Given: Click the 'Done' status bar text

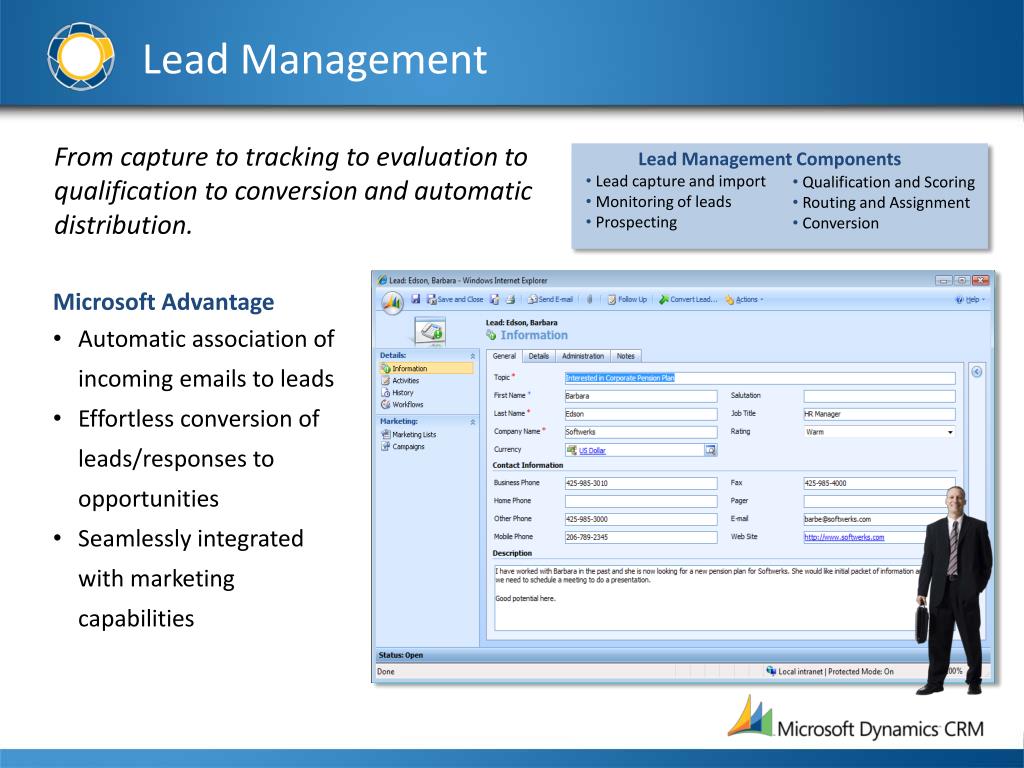Looking at the screenshot, I should (385, 671).
